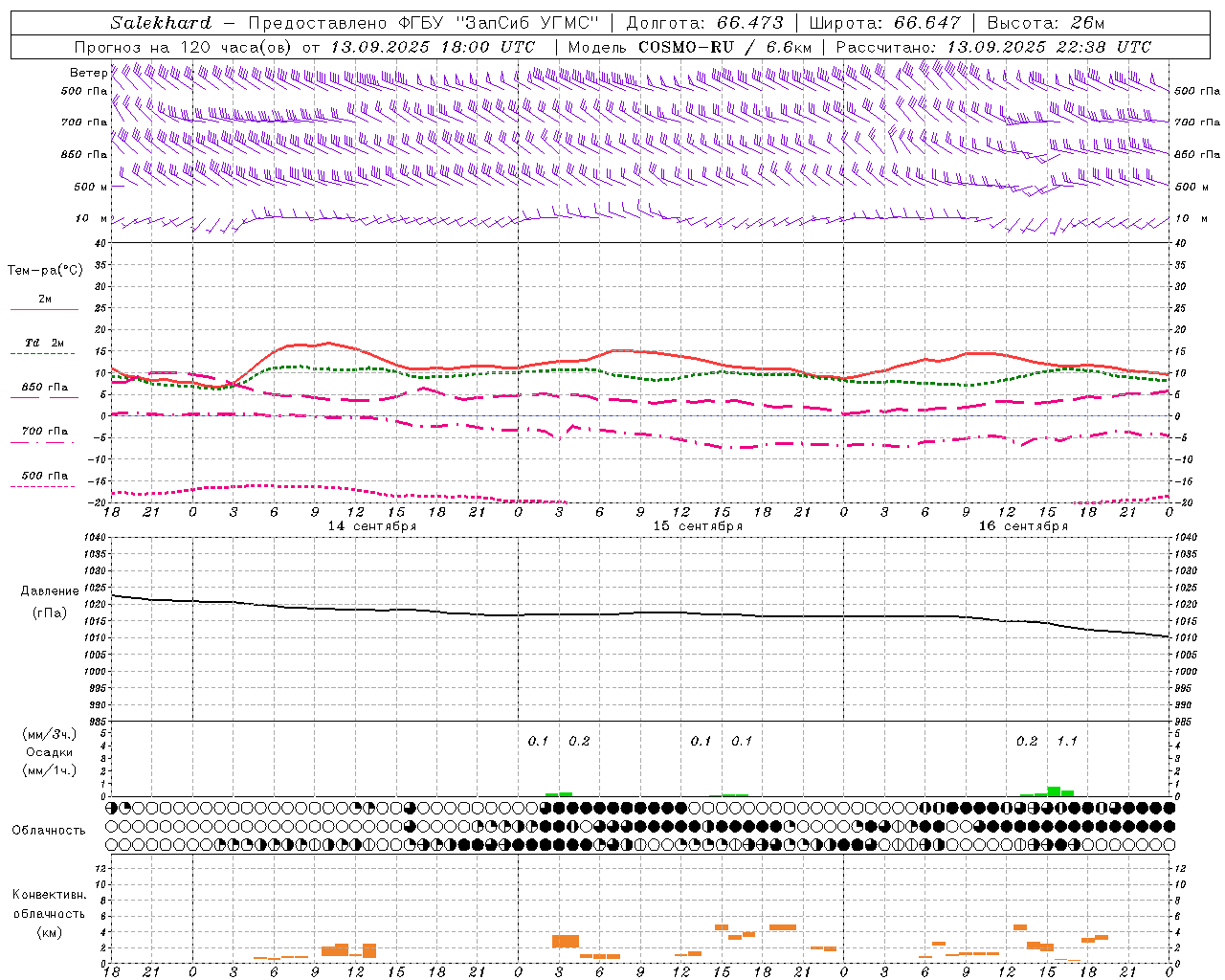Click the Td 2м legend label
1225x980 pixels.
(x=44, y=343)
